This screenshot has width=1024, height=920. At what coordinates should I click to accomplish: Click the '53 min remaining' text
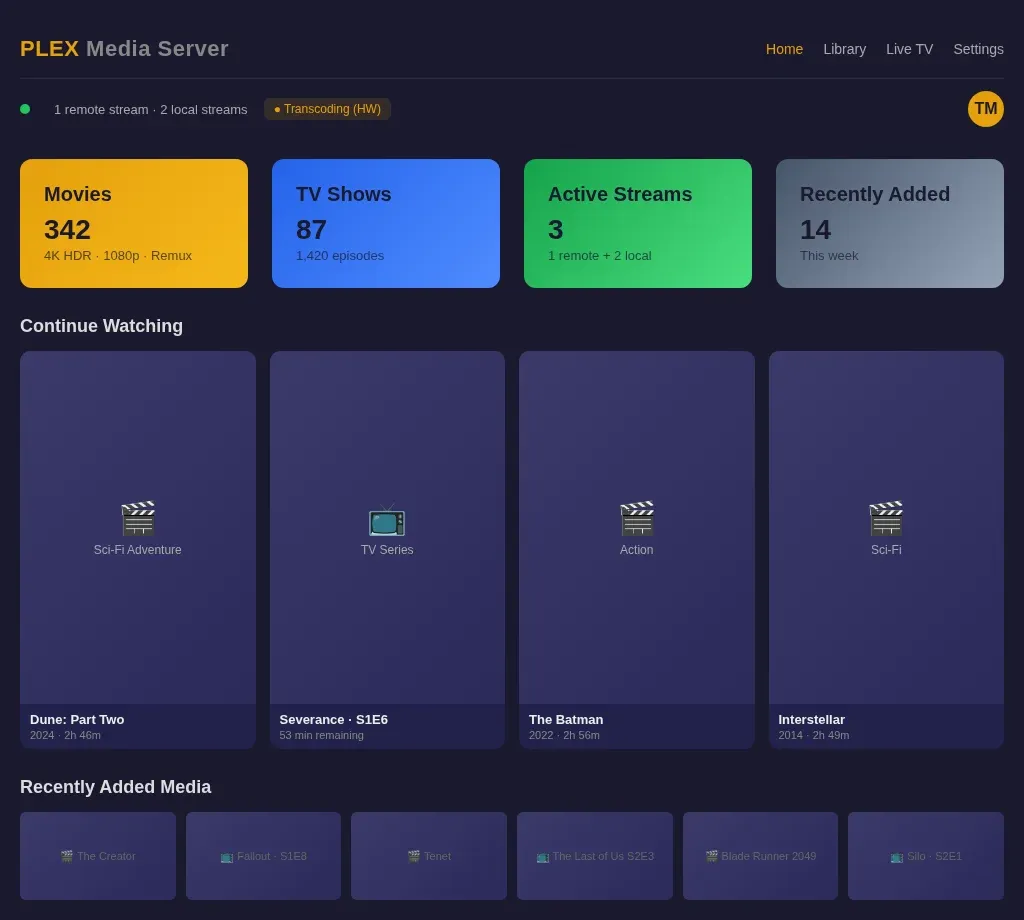pos(321,735)
